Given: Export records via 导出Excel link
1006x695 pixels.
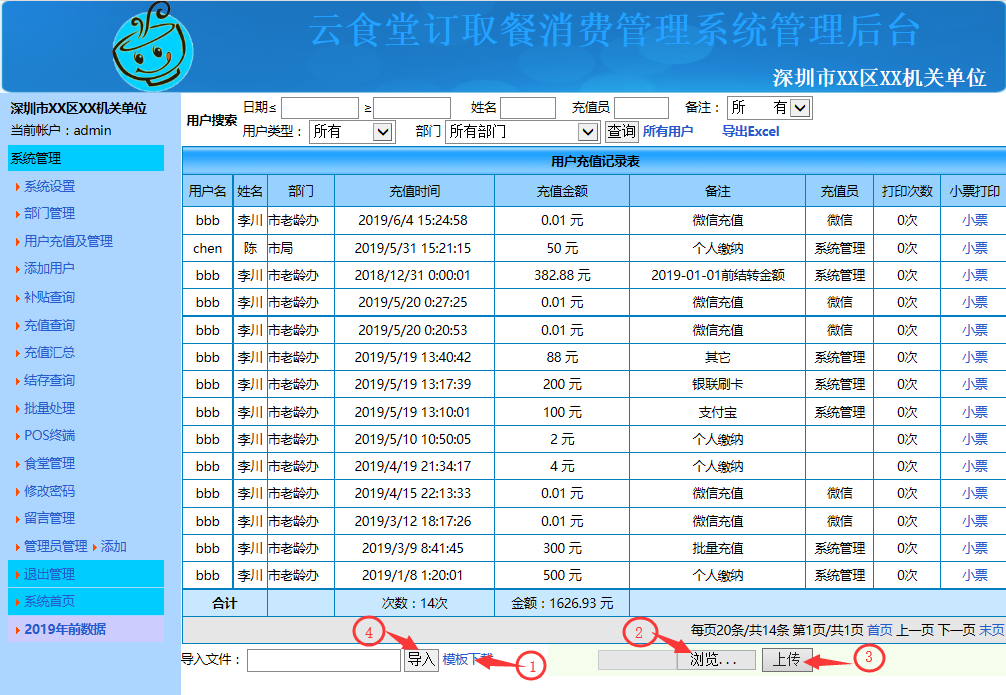Looking at the screenshot, I should 750,131.
